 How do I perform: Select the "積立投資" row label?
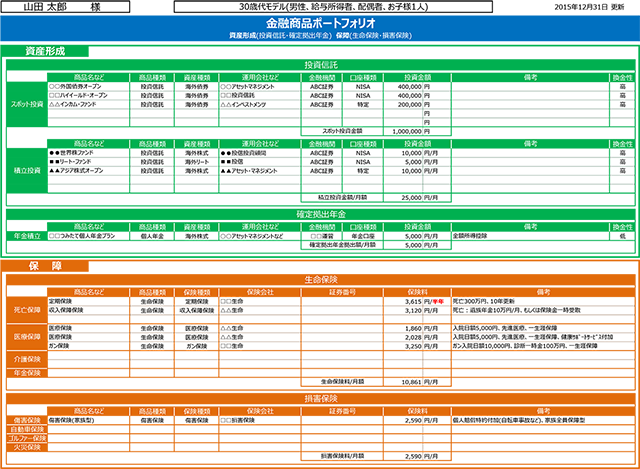[27, 171]
